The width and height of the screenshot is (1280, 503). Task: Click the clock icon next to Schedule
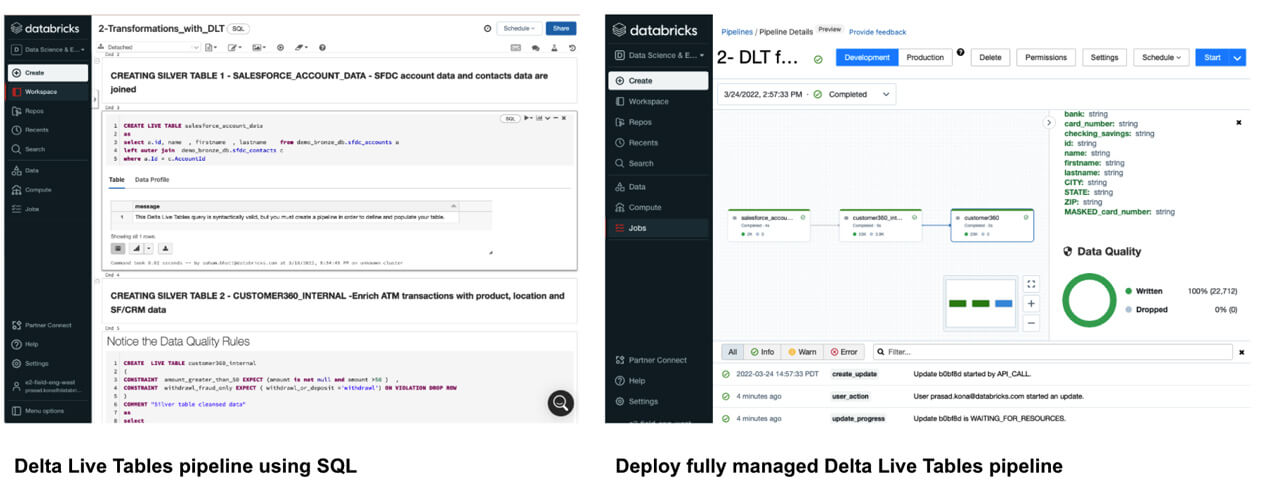(487, 29)
